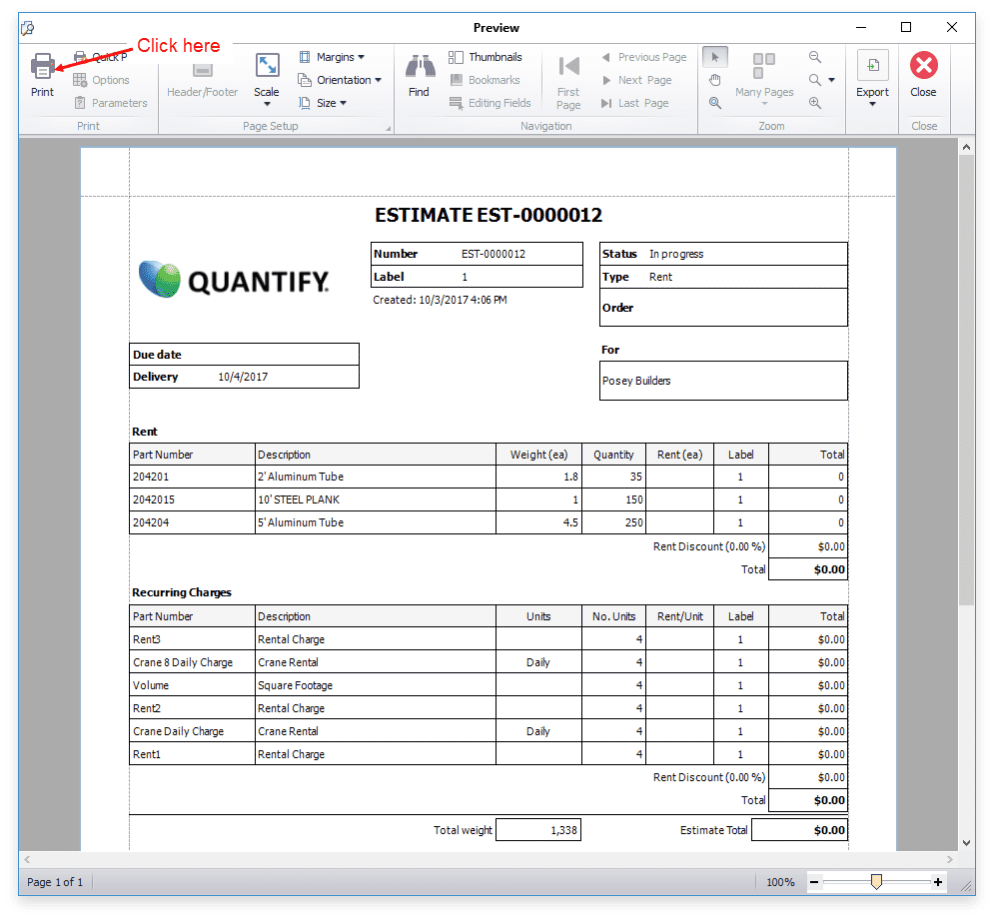Select the hand pan tool
The height and width of the screenshot is (920, 994).
[x=715, y=80]
